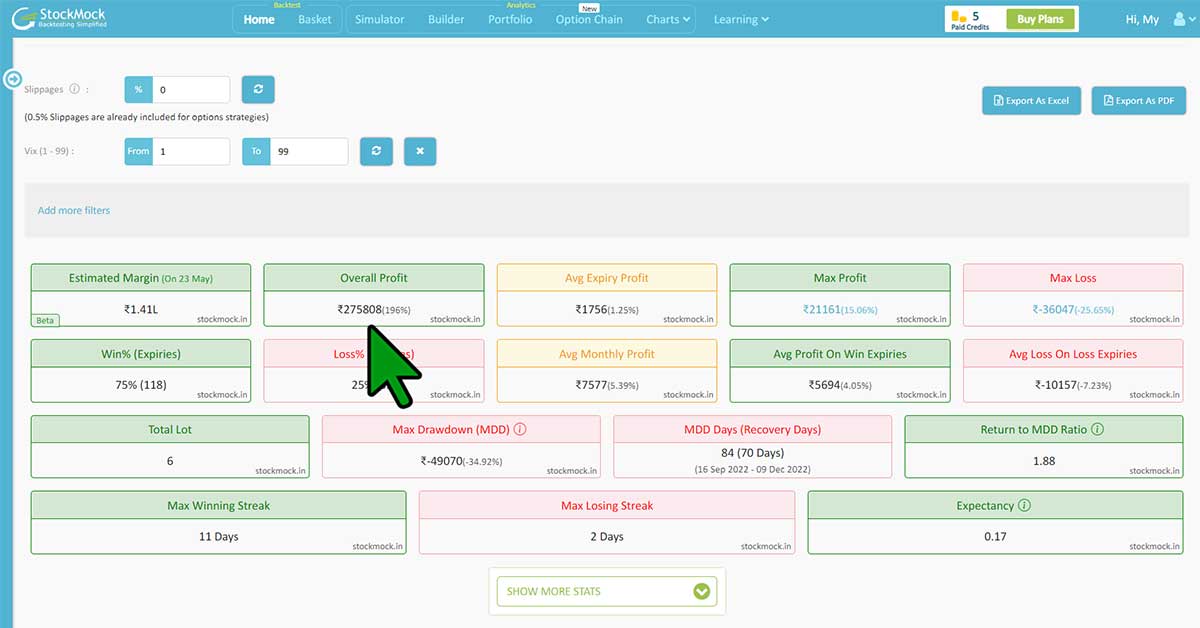The height and width of the screenshot is (628, 1200).
Task: Export results as PDF
Action: click(1138, 100)
